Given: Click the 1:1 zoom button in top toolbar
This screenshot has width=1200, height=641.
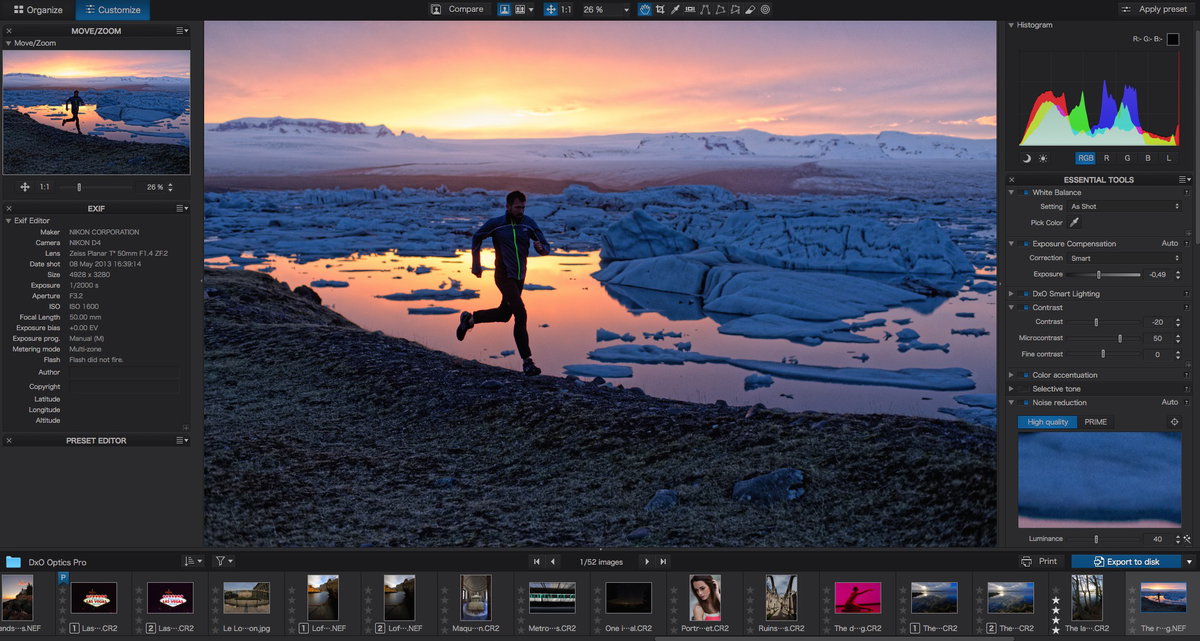Looking at the screenshot, I should [566, 9].
